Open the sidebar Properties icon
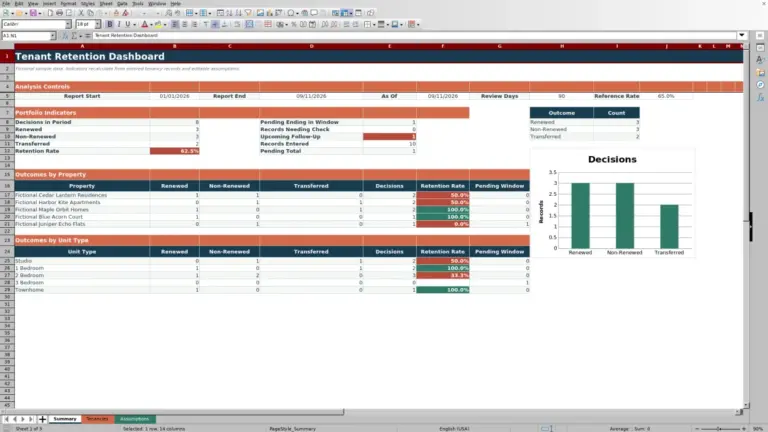Screen dimensions: 768x432 pos(760,48)
